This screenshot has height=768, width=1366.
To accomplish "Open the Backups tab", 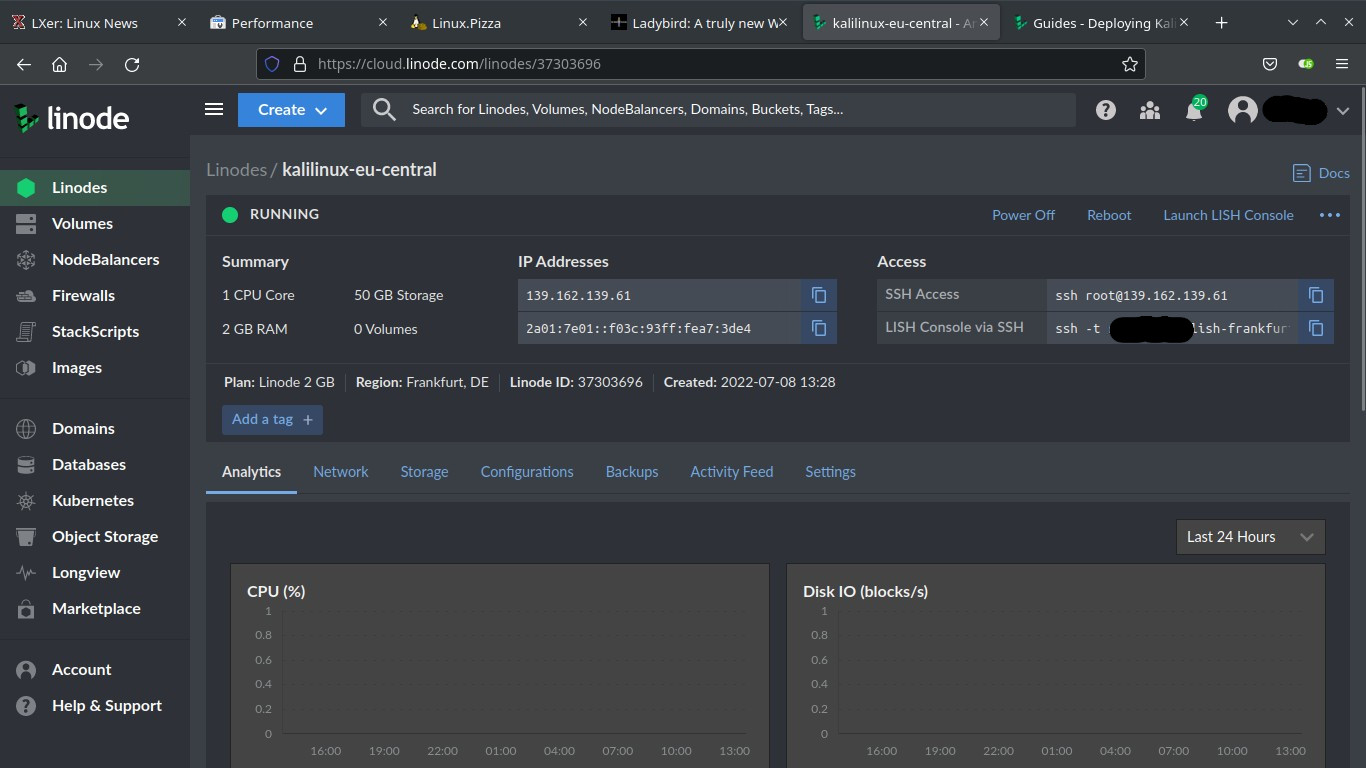I will click(x=632, y=472).
